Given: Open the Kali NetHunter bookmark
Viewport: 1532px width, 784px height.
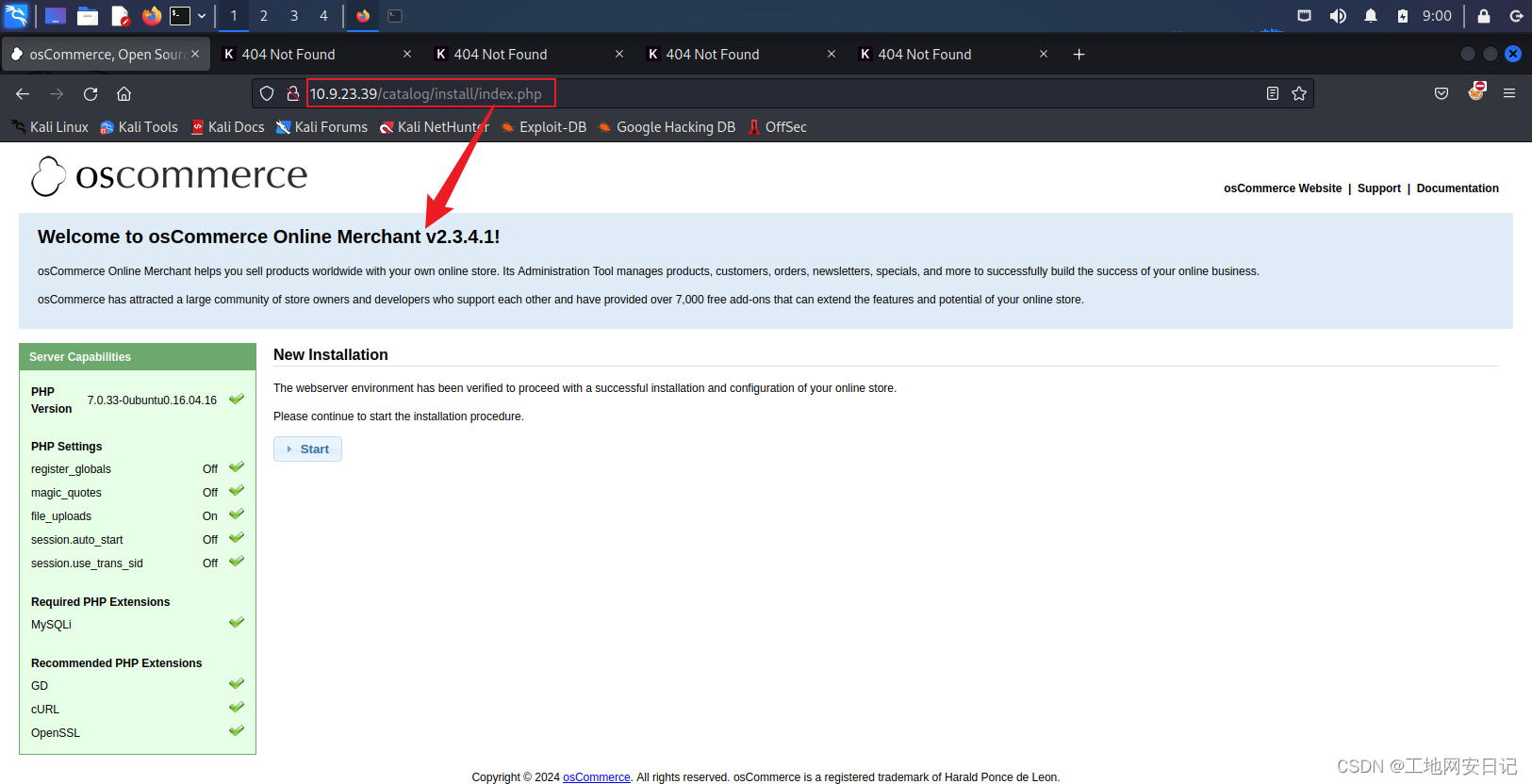Looking at the screenshot, I should click(x=434, y=127).
